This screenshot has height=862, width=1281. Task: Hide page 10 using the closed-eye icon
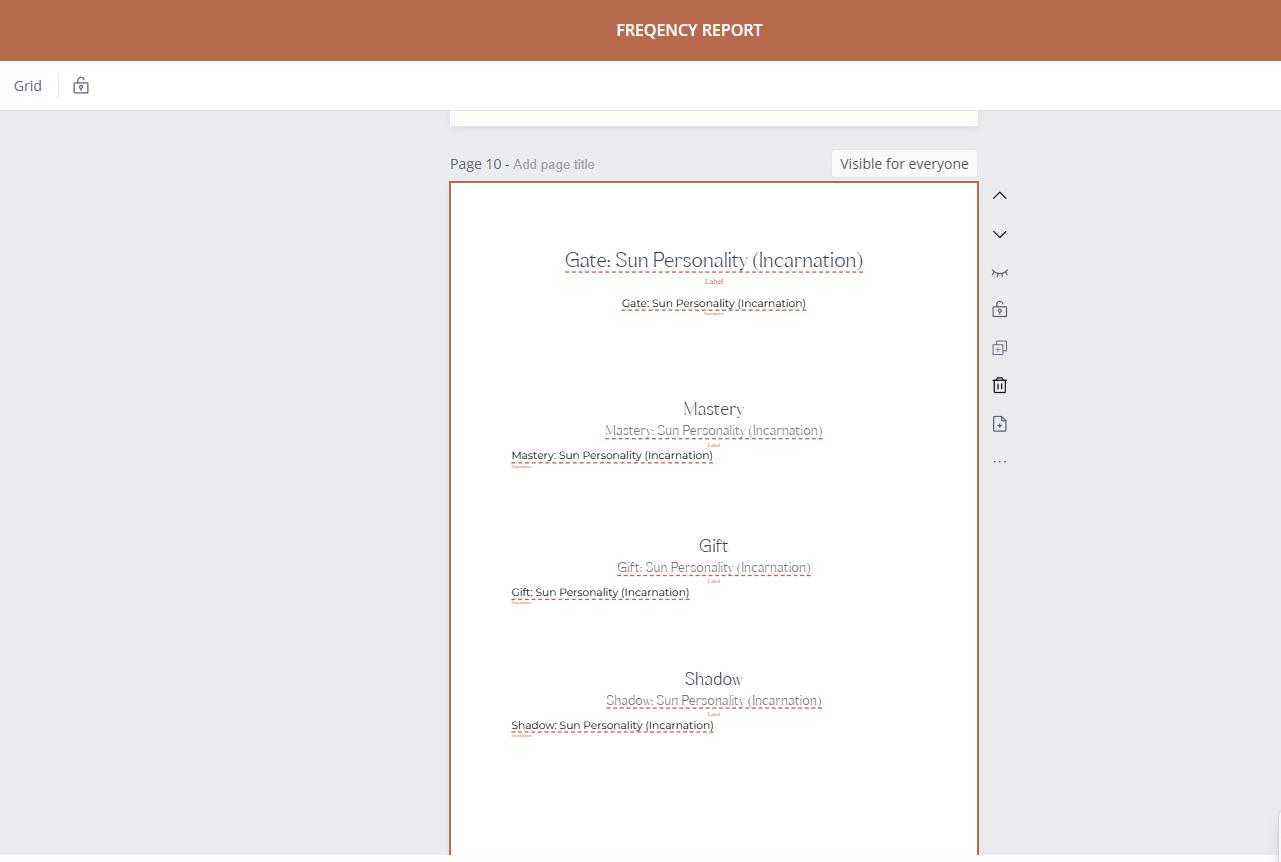(x=999, y=272)
